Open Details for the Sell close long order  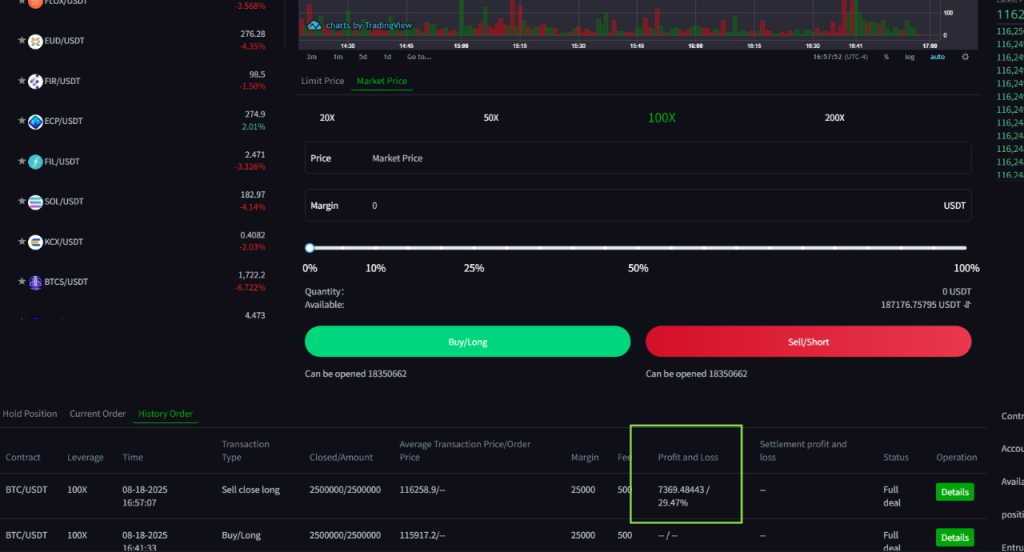point(954,492)
